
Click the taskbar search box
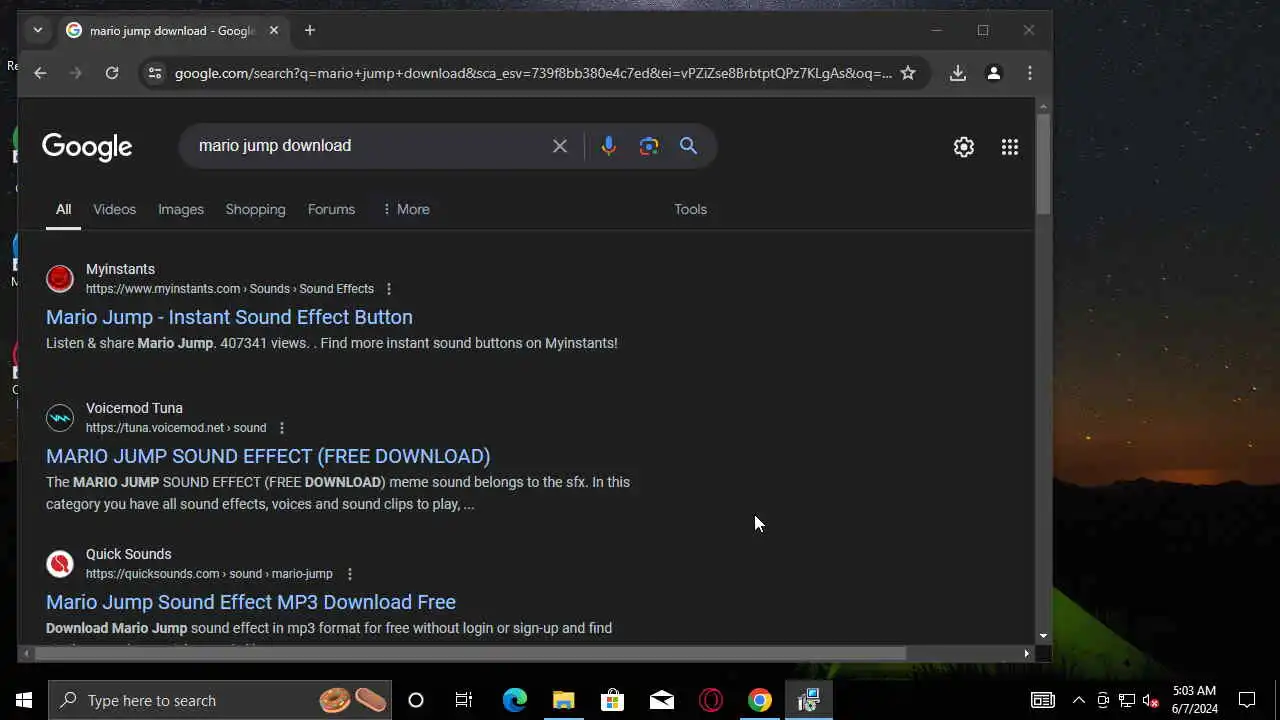click(x=220, y=700)
